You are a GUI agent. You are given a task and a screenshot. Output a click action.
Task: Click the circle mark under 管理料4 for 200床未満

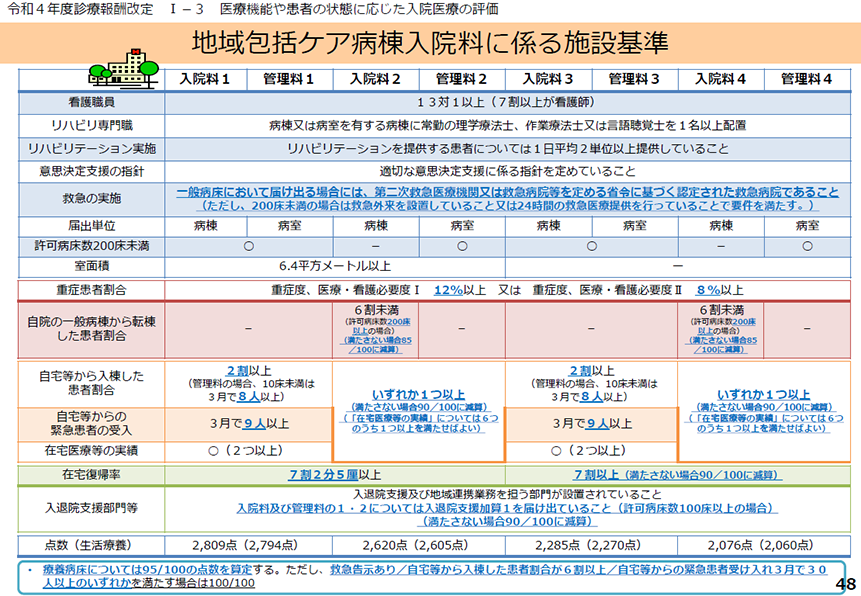click(807, 246)
